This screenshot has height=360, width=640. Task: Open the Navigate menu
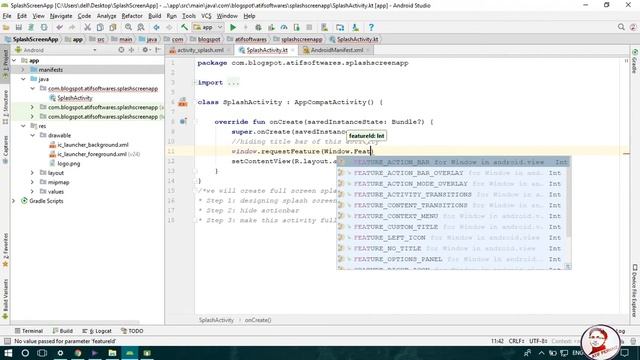(x=61, y=16)
